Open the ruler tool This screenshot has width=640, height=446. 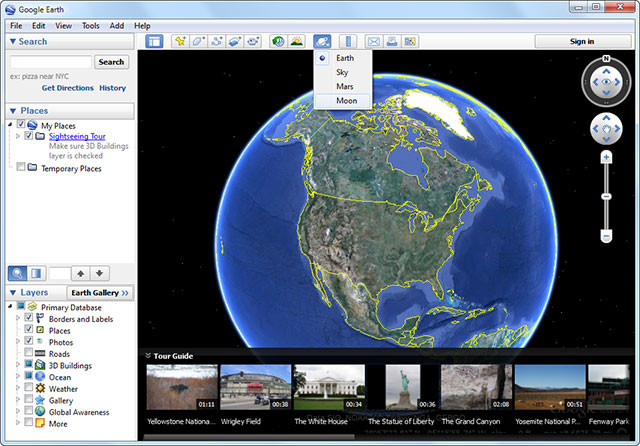348,41
